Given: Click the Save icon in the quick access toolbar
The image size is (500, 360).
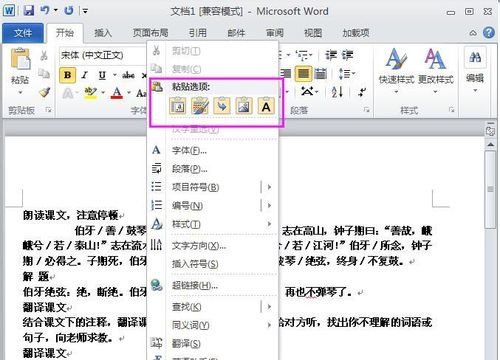Looking at the screenshot, I should (29, 10).
